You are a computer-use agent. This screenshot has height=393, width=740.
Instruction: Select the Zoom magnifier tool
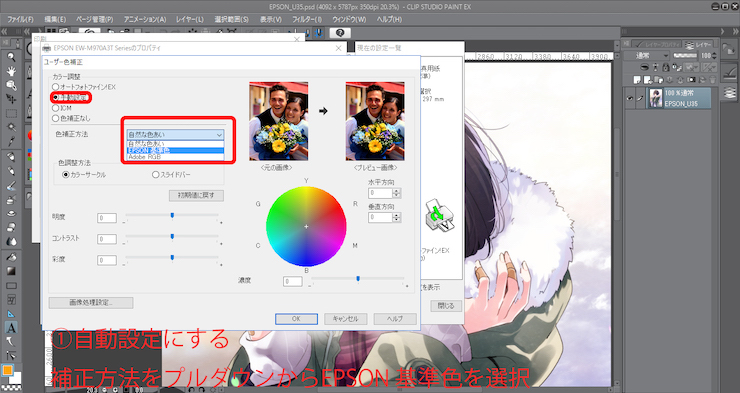click(11, 57)
